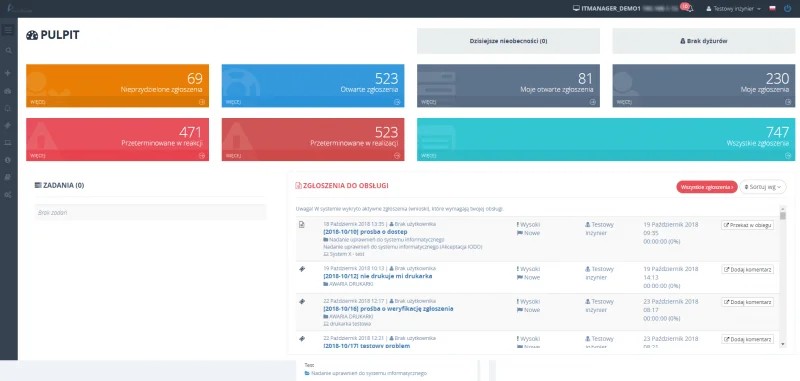
Task: Click 'Wysoki' priority in 'prośba o dostęp' row
Action: point(529,224)
